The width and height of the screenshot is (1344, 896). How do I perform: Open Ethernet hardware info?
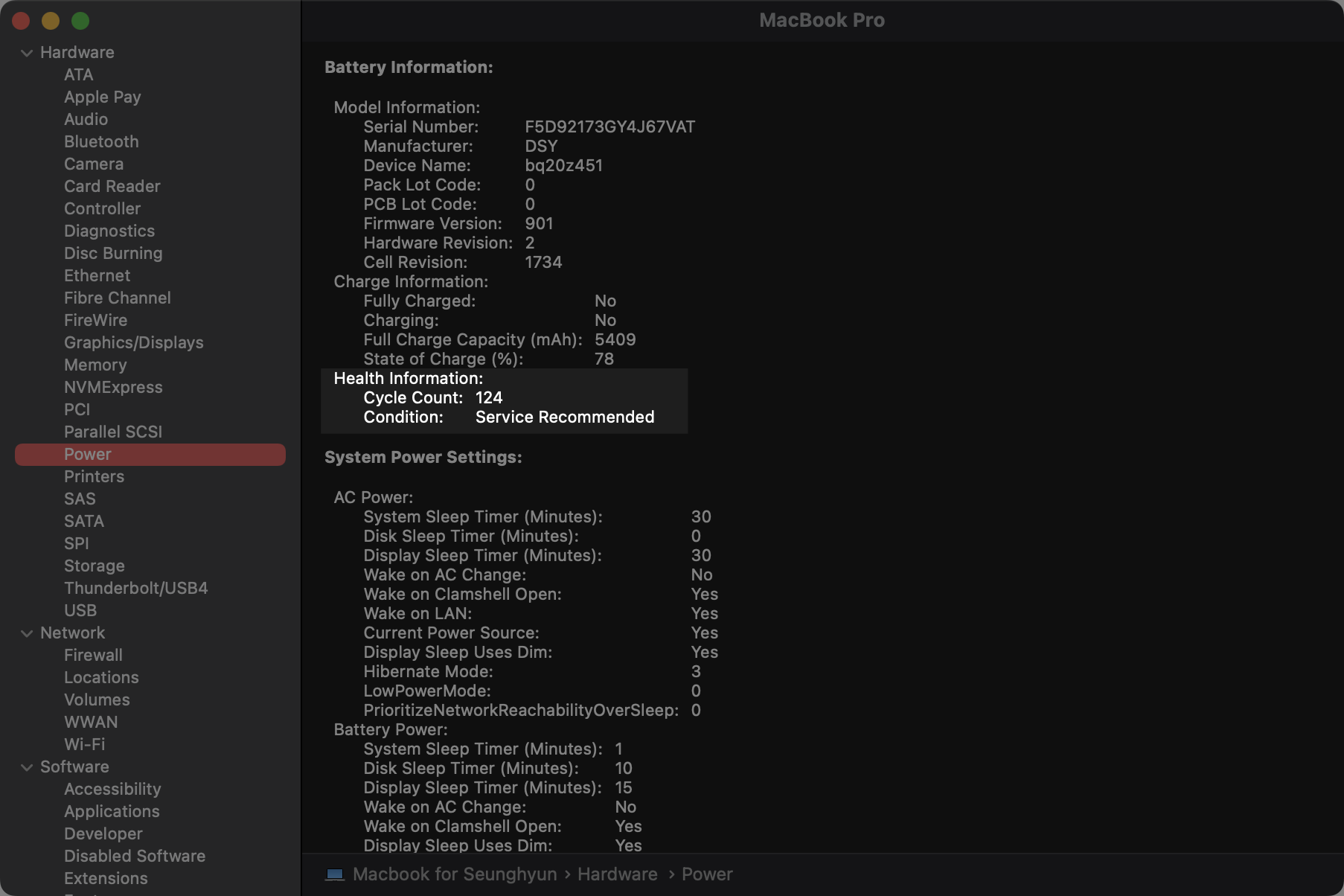click(x=97, y=275)
